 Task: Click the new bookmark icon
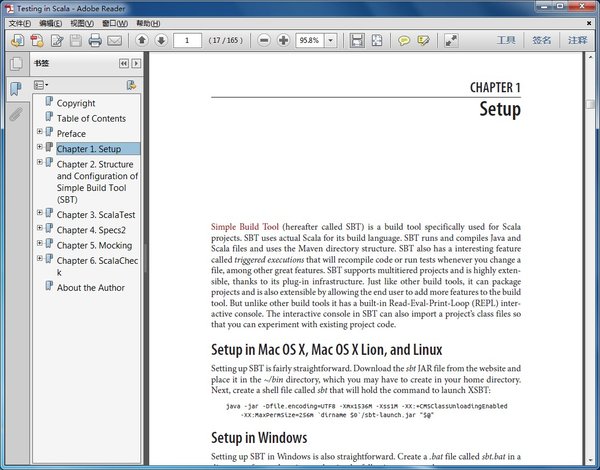coord(131,85)
